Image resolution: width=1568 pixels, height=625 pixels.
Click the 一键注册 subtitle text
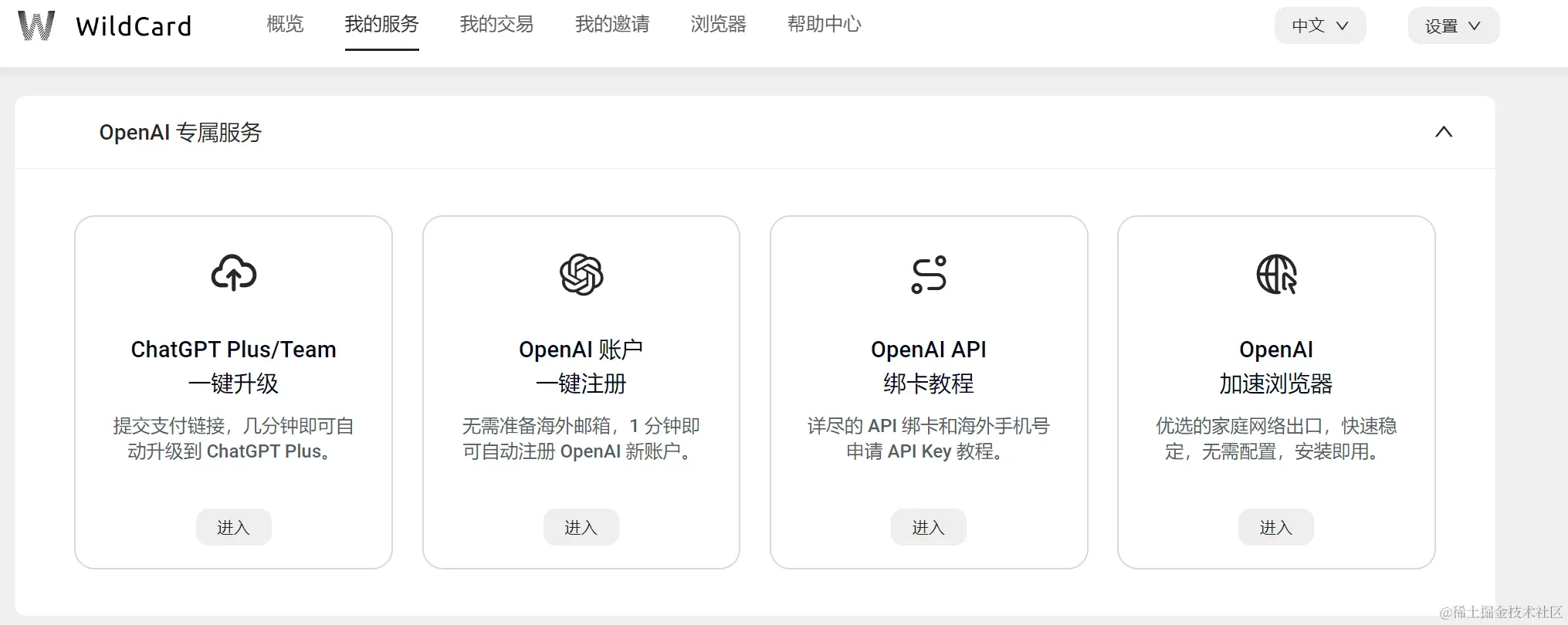(x=581, y=383)
